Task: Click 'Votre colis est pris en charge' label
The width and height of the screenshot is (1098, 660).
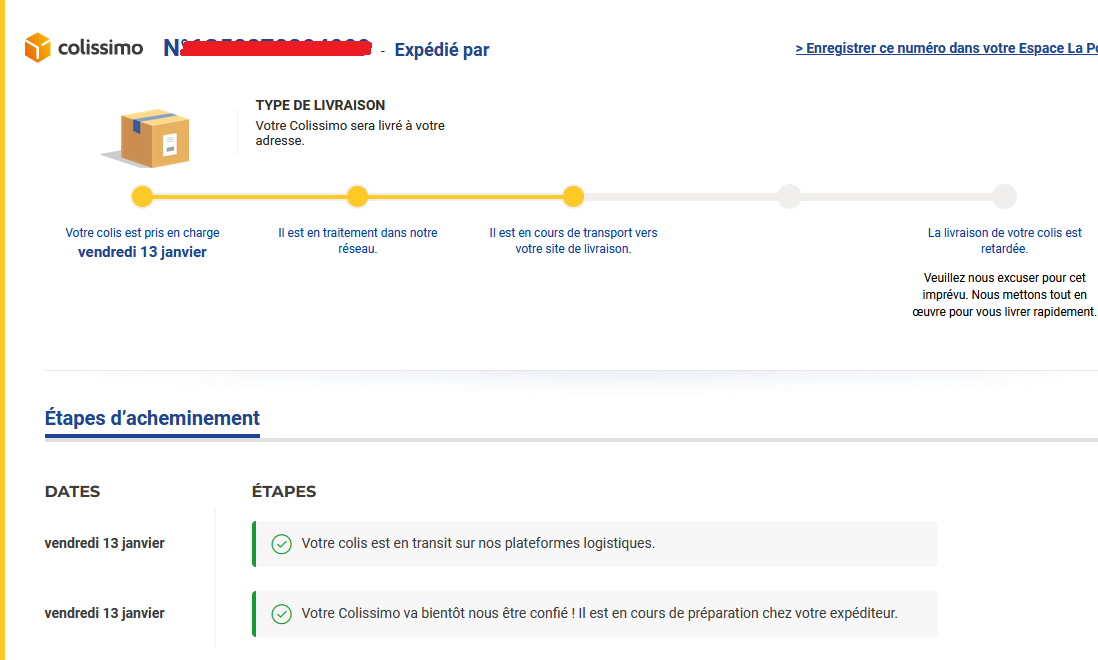Action: [x=142, y=232]
